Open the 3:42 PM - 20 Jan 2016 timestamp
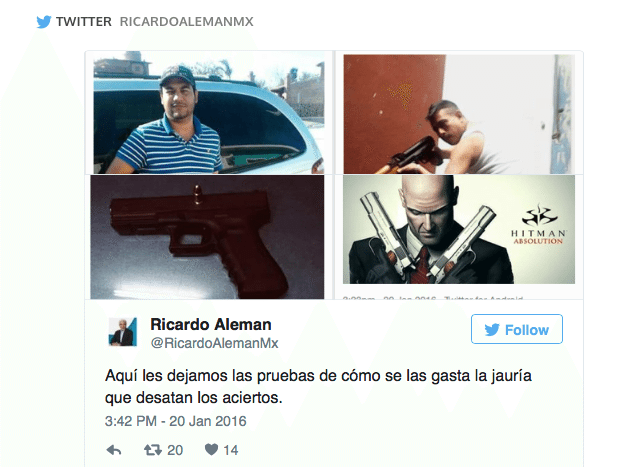This screenshot has width=626, height=467. point(176,421)
